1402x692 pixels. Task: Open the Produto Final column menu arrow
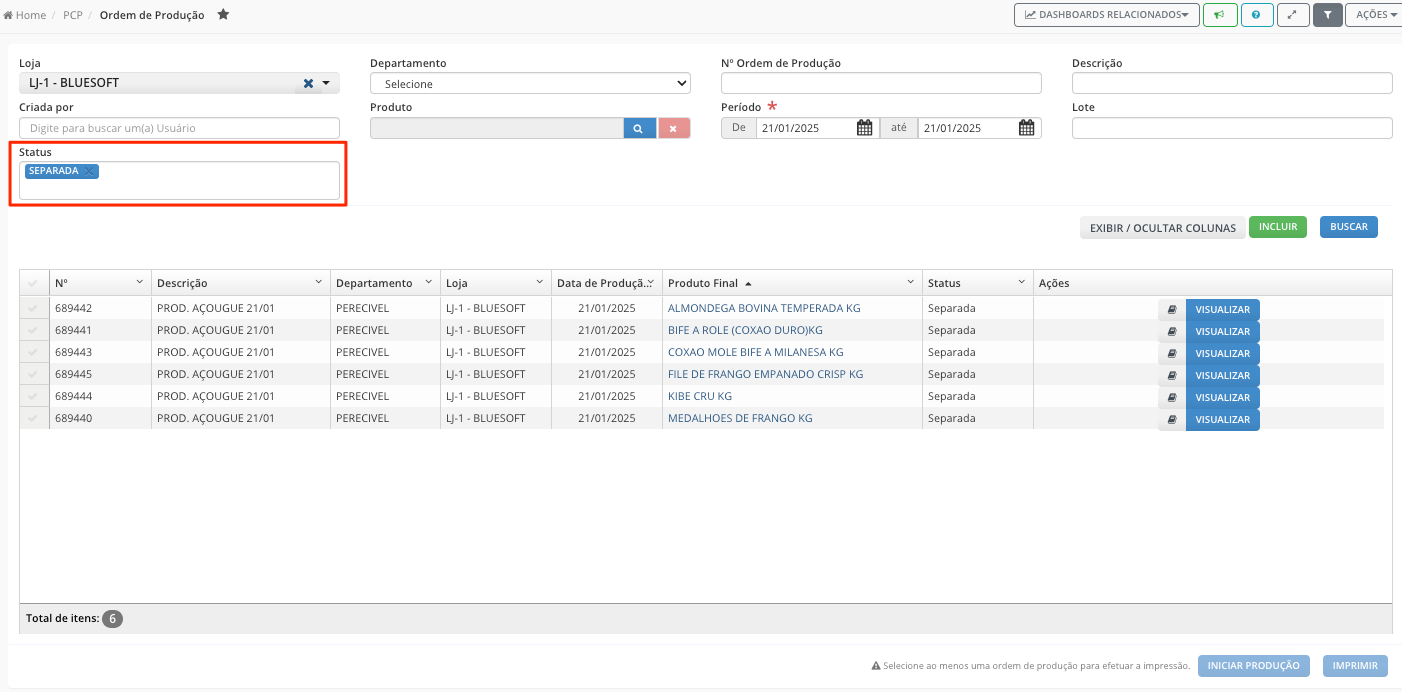(x=910, y=283)
